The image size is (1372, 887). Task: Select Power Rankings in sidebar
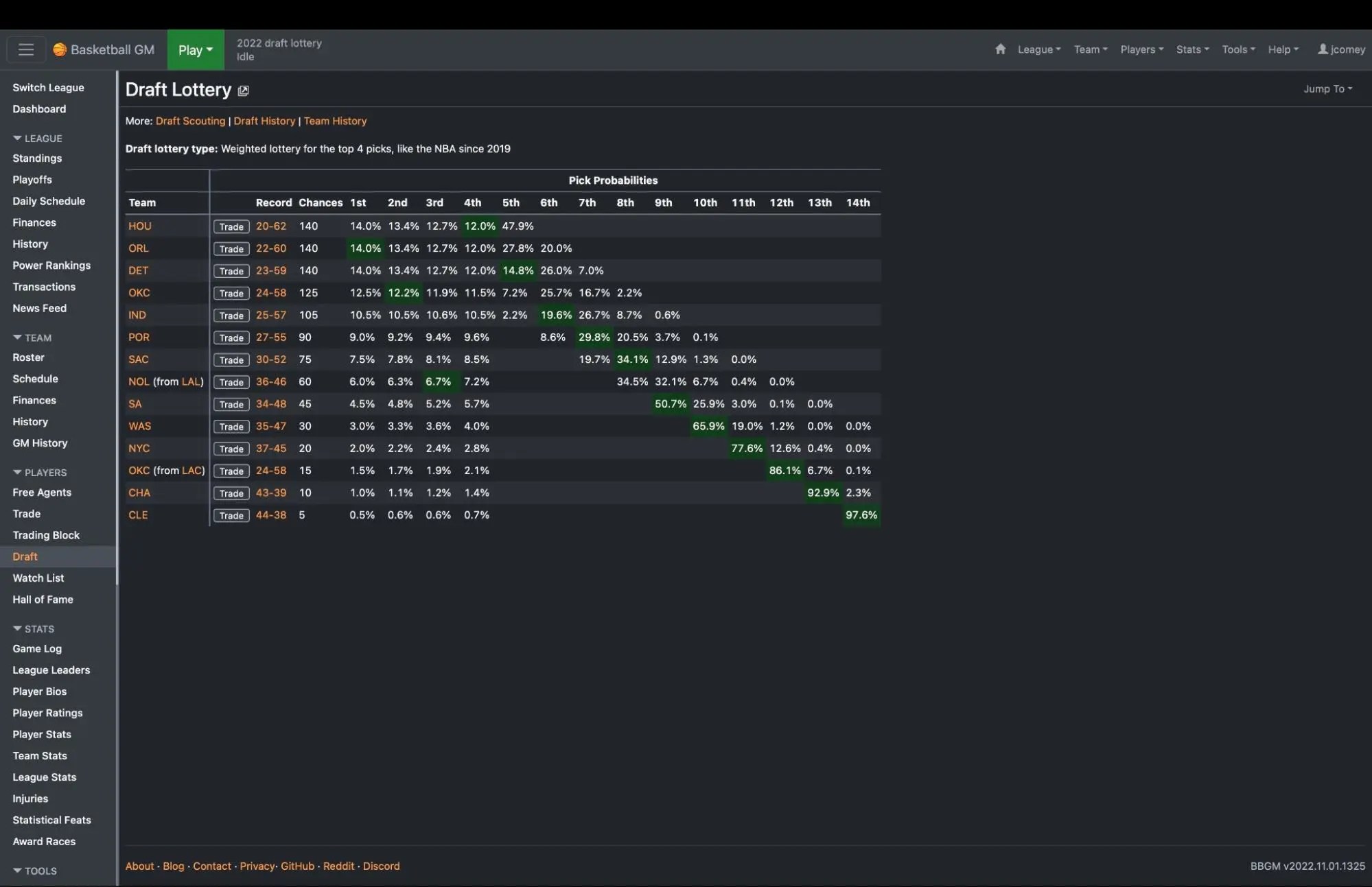(x=51, y=265)
